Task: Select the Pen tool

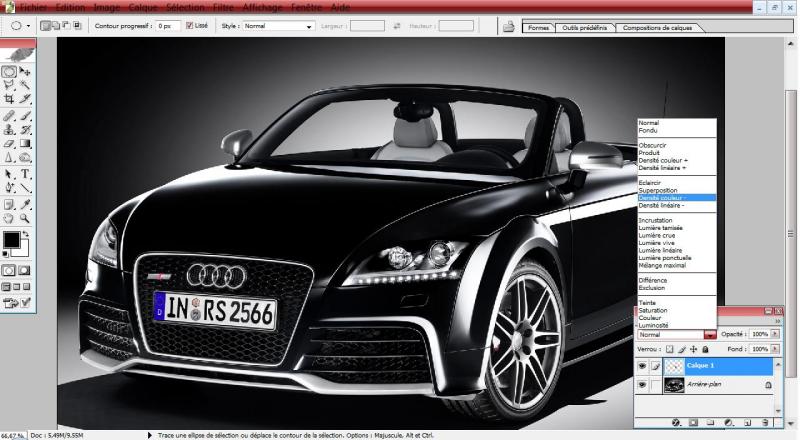Action: coord(9,188)
